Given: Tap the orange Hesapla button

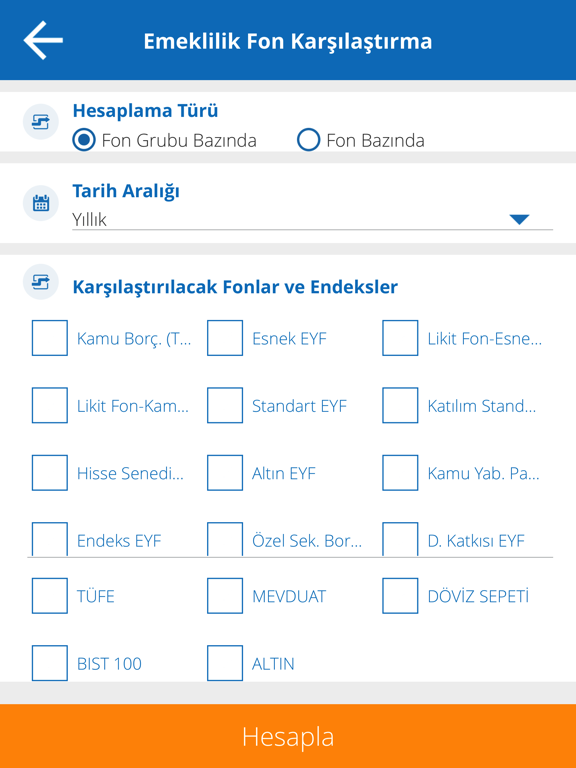Looking at the screenshot, I should 288,736.
